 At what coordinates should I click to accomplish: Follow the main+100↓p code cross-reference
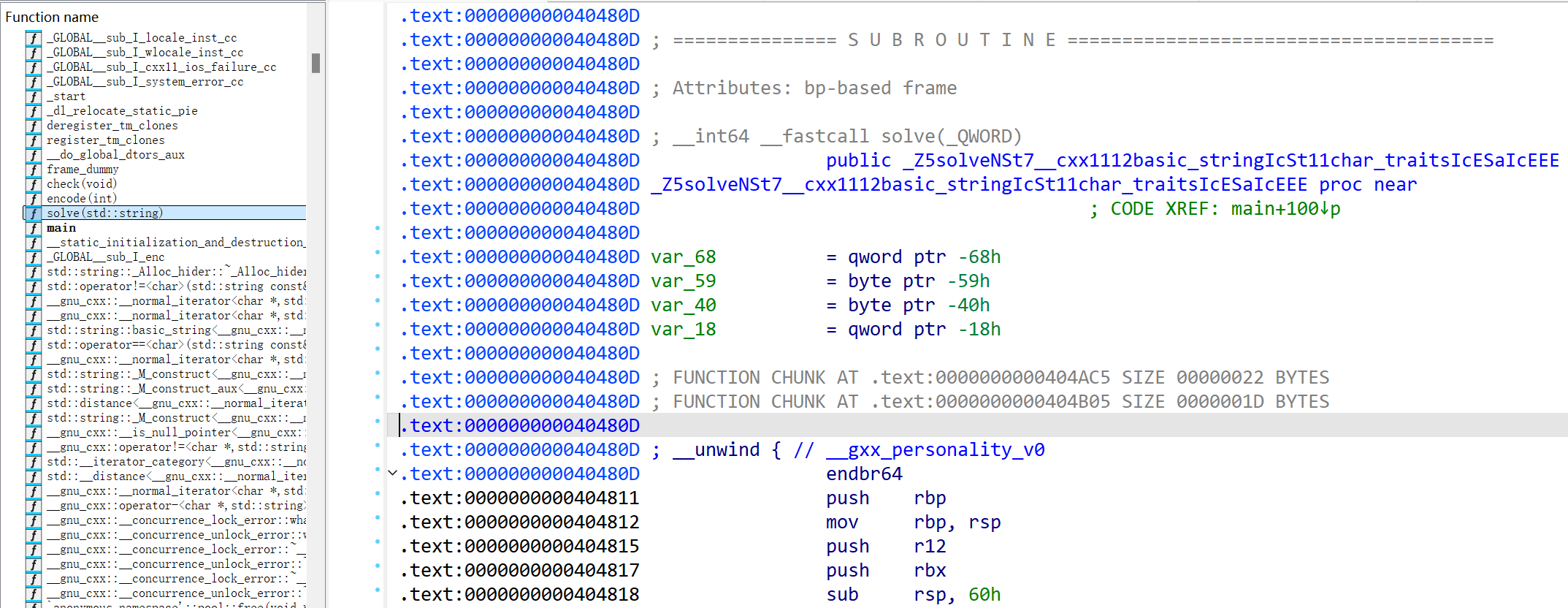coord(1285,209)
